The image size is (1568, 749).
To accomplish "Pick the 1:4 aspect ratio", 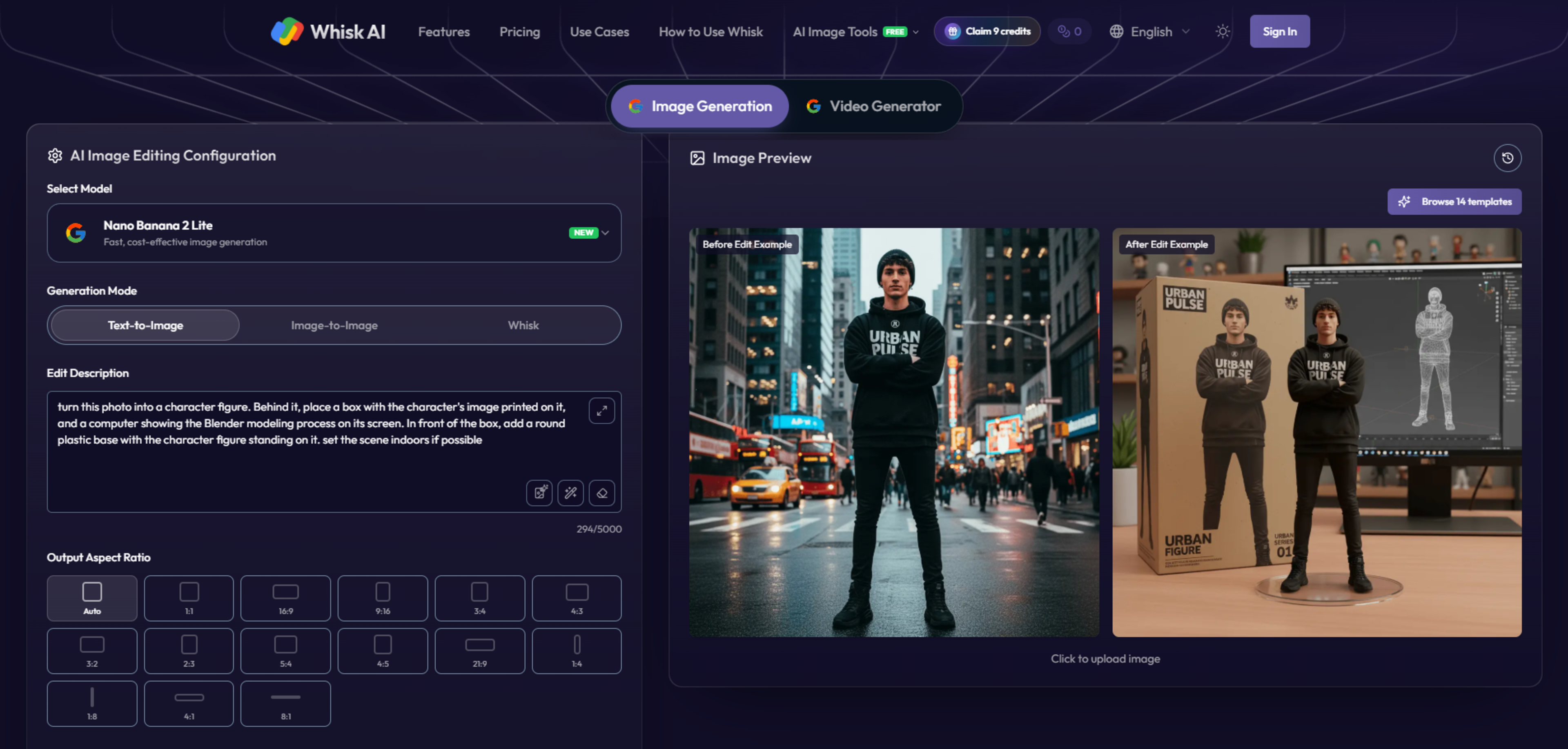I will click(577, 651).
